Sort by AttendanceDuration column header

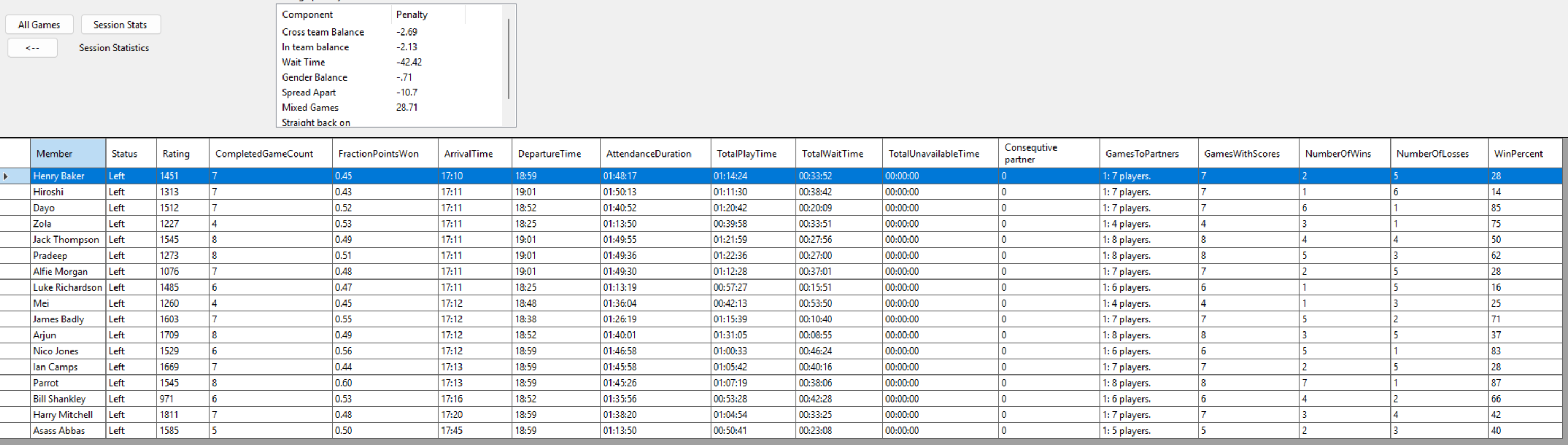[655, 154]
